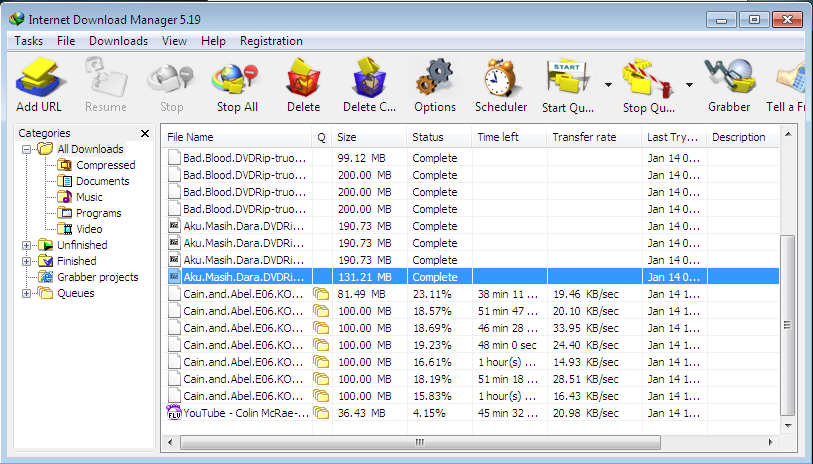Open the Registration menu

click(271, 41)
